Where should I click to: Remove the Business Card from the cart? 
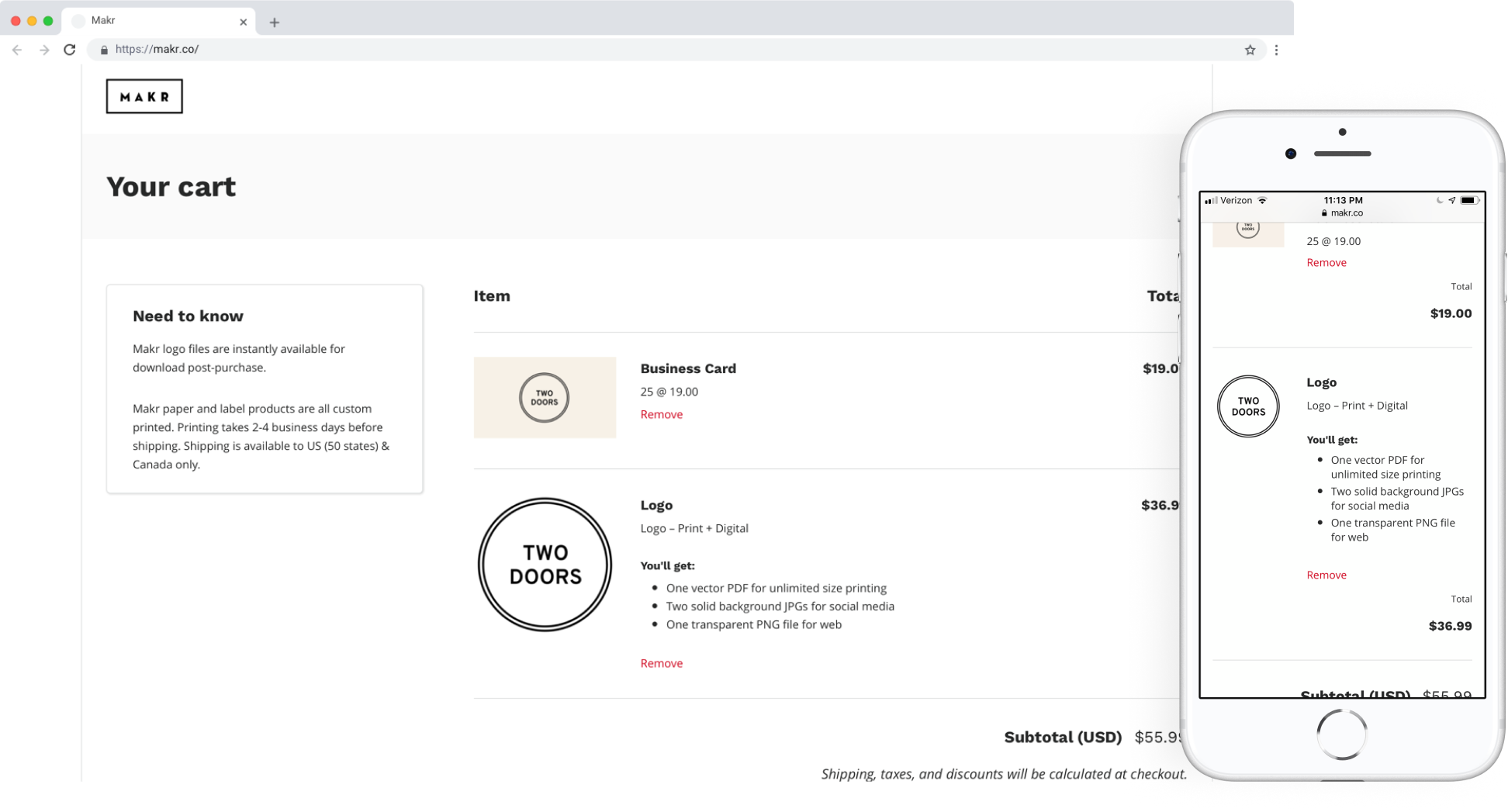click(x=661, y=414)
